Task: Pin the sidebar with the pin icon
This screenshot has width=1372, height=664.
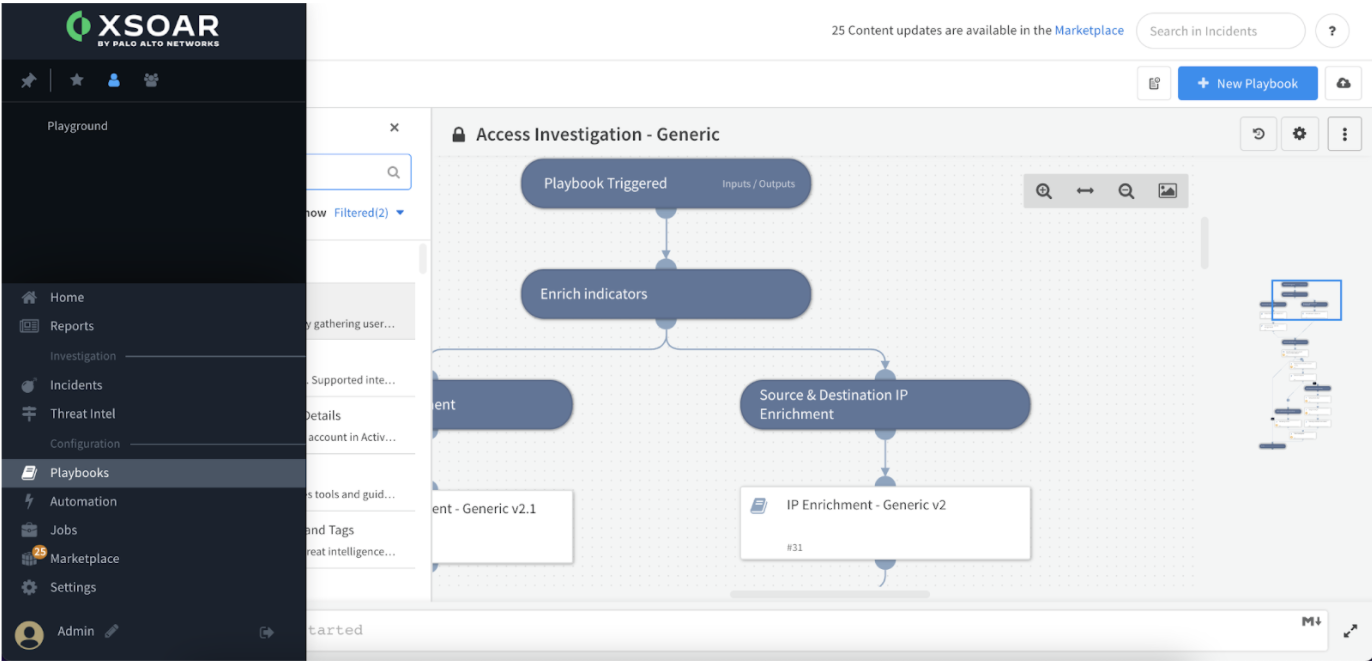Action: click(x=28, y=81)
